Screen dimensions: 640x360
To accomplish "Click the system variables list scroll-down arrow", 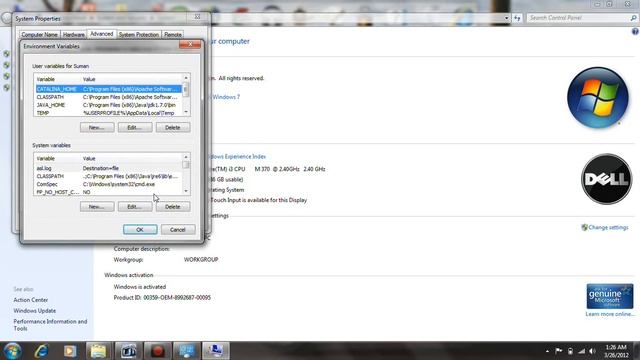I will 186,191.
